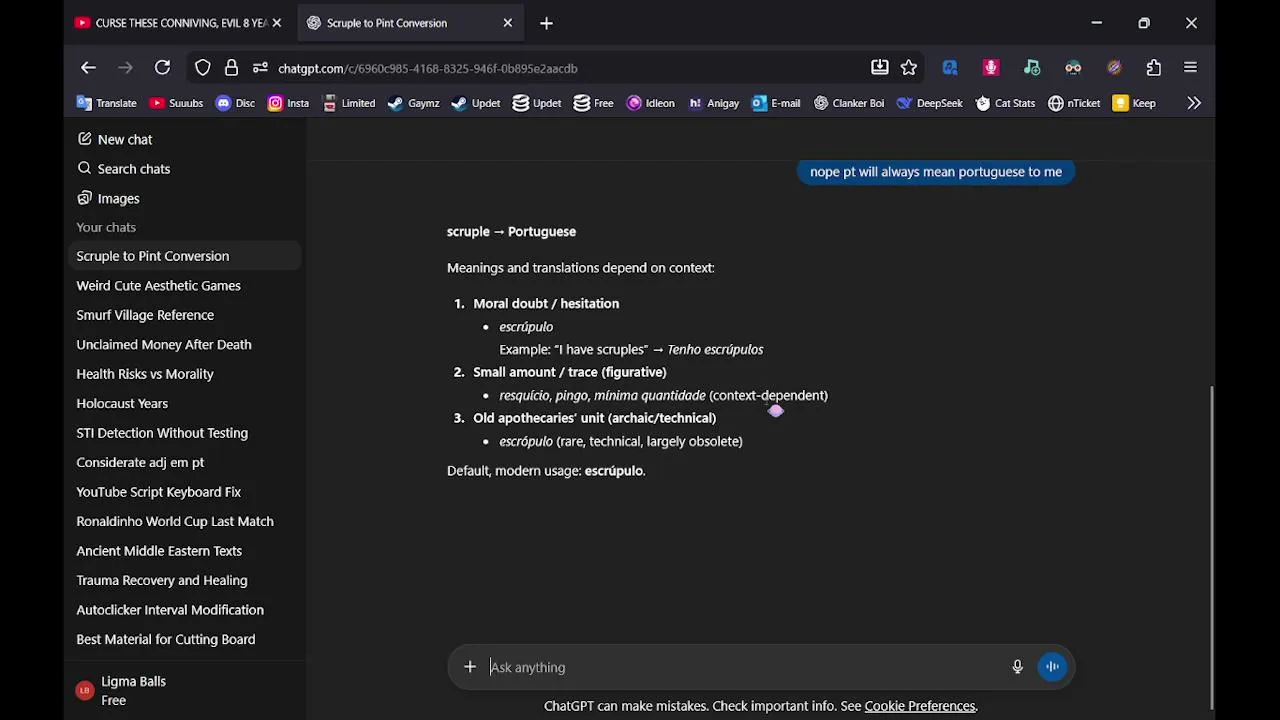Click the padlock site security icon

232,68
